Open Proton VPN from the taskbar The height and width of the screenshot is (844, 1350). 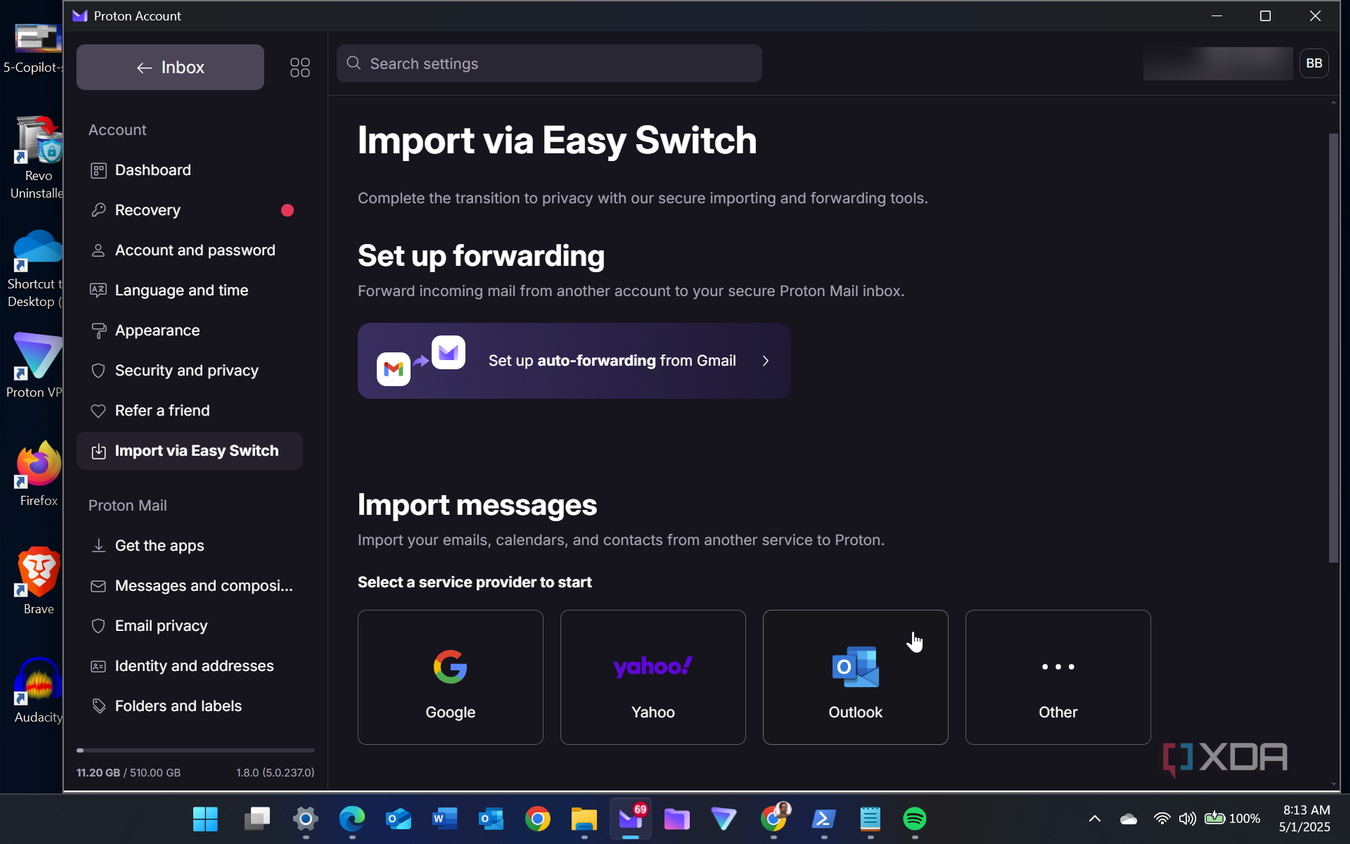[723, 819]
